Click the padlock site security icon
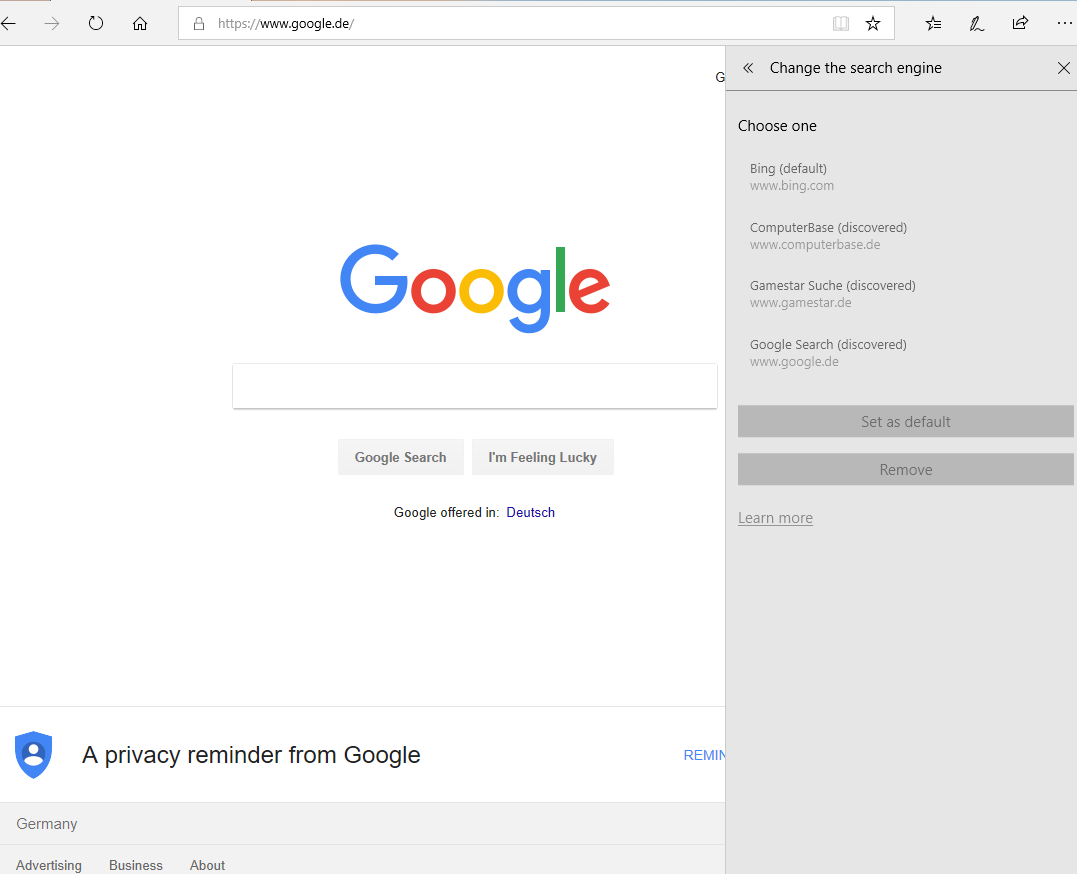This screenshot has width=1077, height=874. [x=199, y=23]
